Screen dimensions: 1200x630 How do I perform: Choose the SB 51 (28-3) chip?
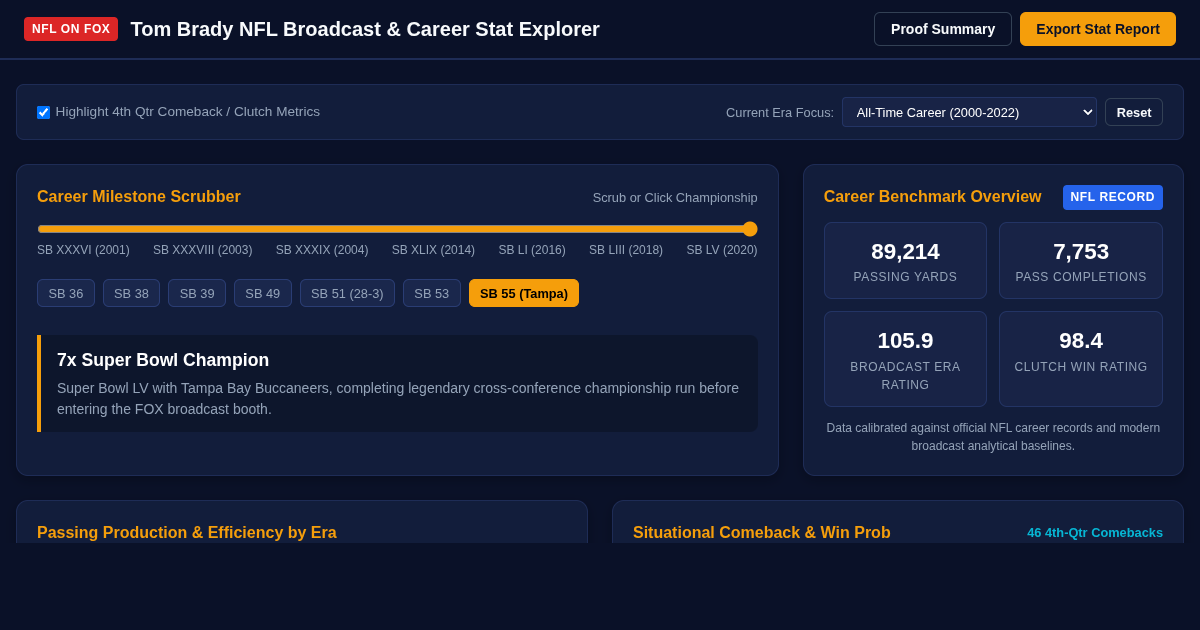point(347,293)
